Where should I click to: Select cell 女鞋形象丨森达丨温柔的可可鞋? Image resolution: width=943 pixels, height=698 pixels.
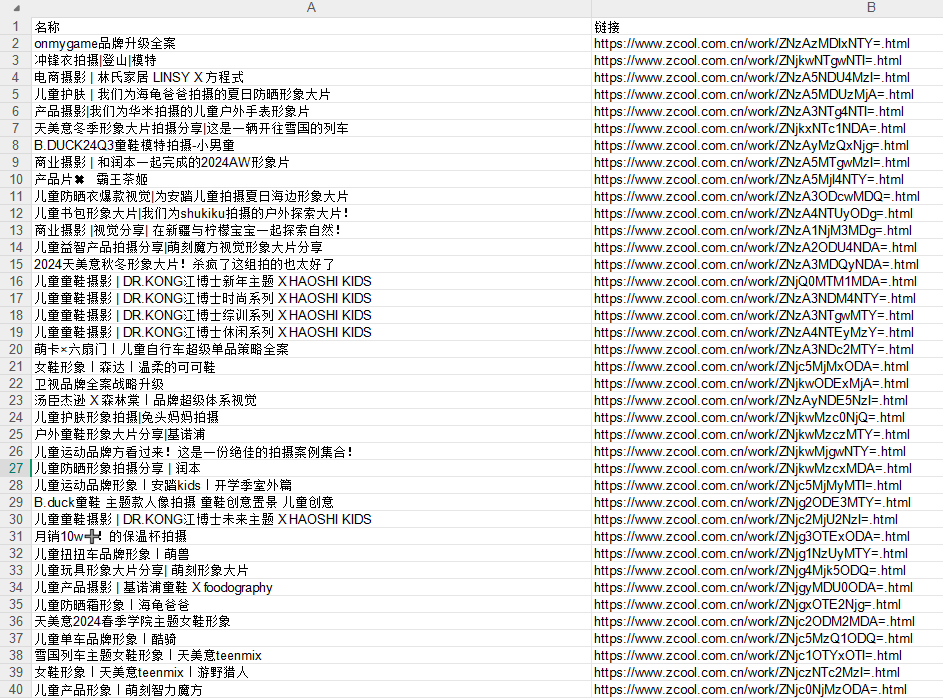[311, 366]
